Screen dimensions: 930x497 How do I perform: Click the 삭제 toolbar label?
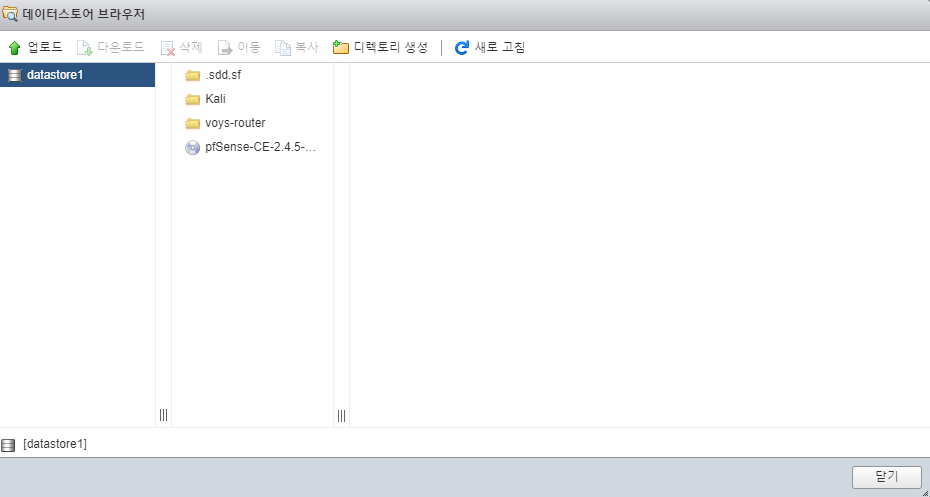(x=190, y=47)
